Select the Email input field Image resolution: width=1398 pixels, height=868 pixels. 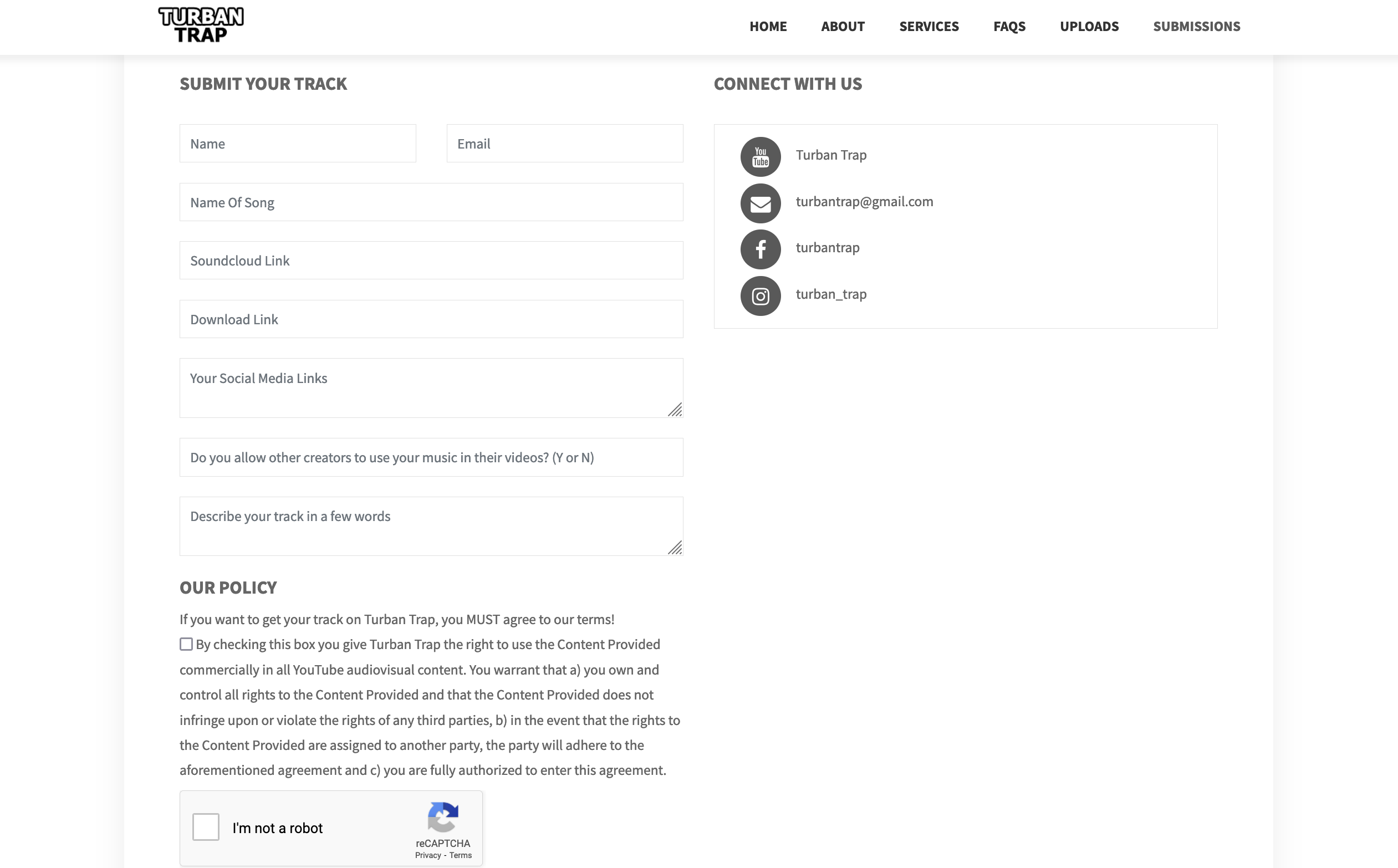click(x=564, y=144)
